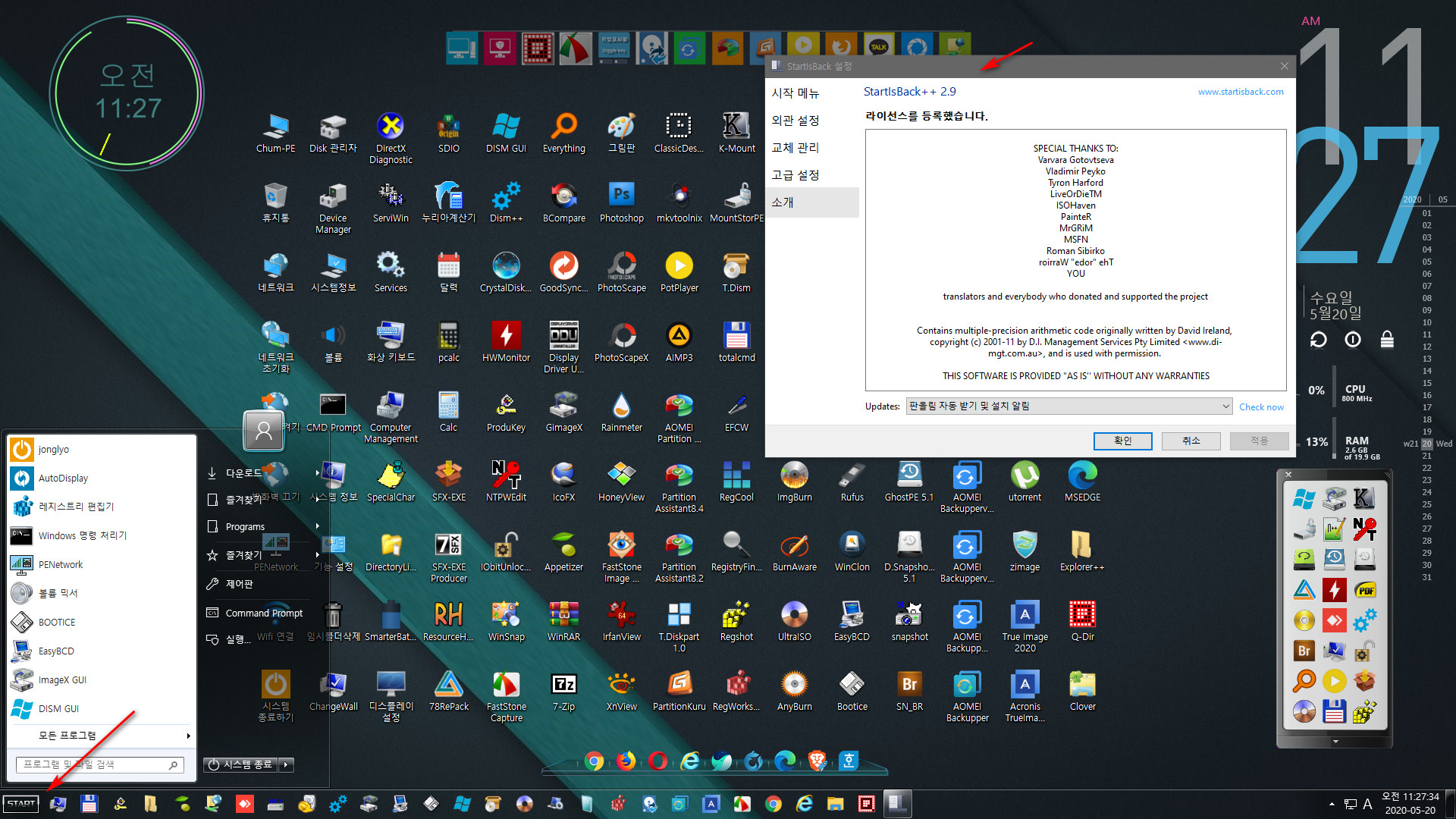Screen dimensions: 1456x819
Task: Click the 시스템 종료 button
Action: click(240, 765)
